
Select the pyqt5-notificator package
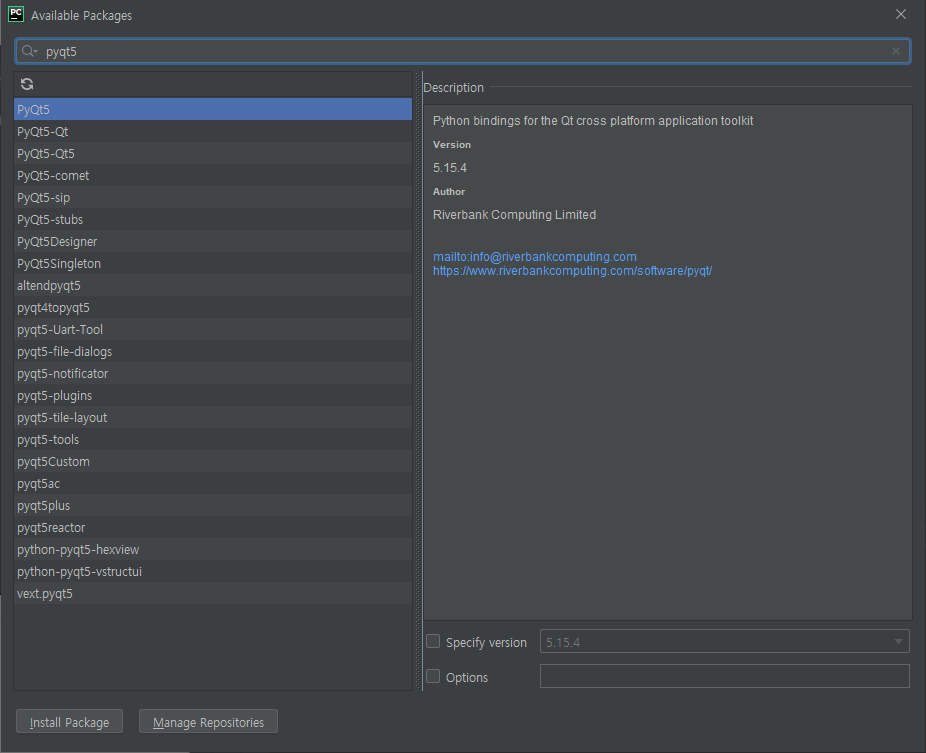click(213, 374)
